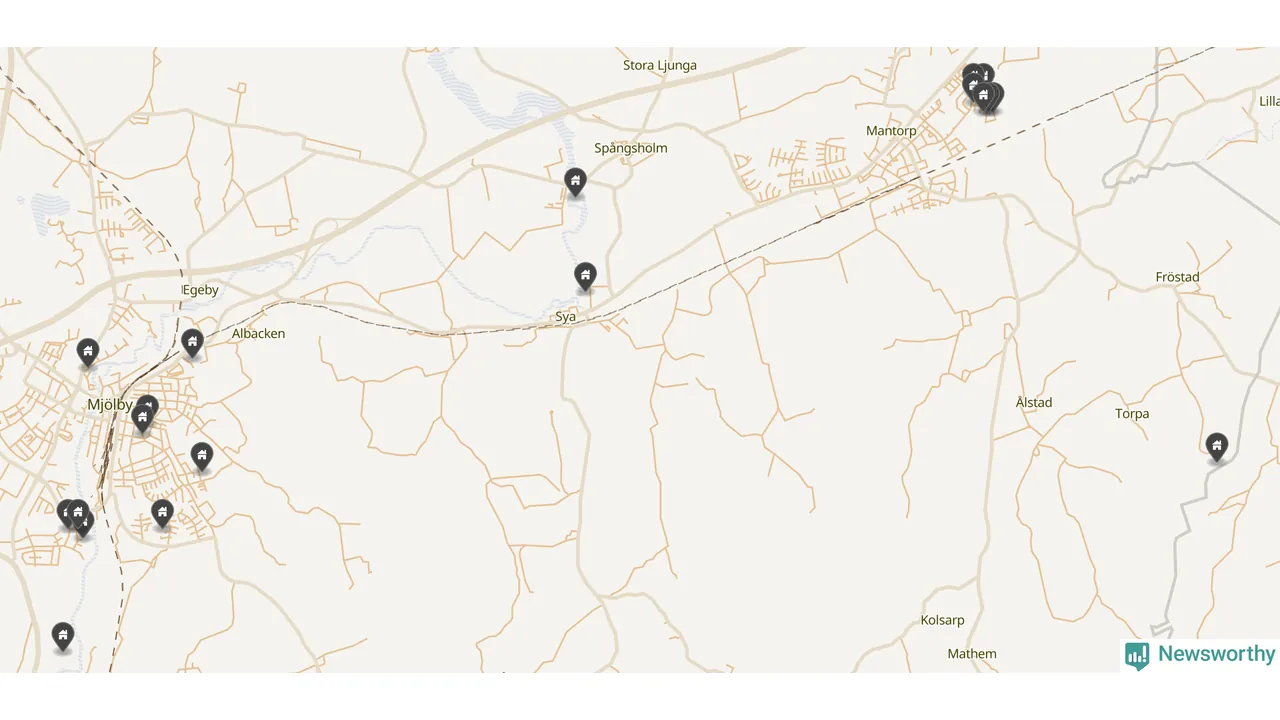Open the house marker right of Egeby
This screenshot has height=720, width=1280.
coord(192,344)
